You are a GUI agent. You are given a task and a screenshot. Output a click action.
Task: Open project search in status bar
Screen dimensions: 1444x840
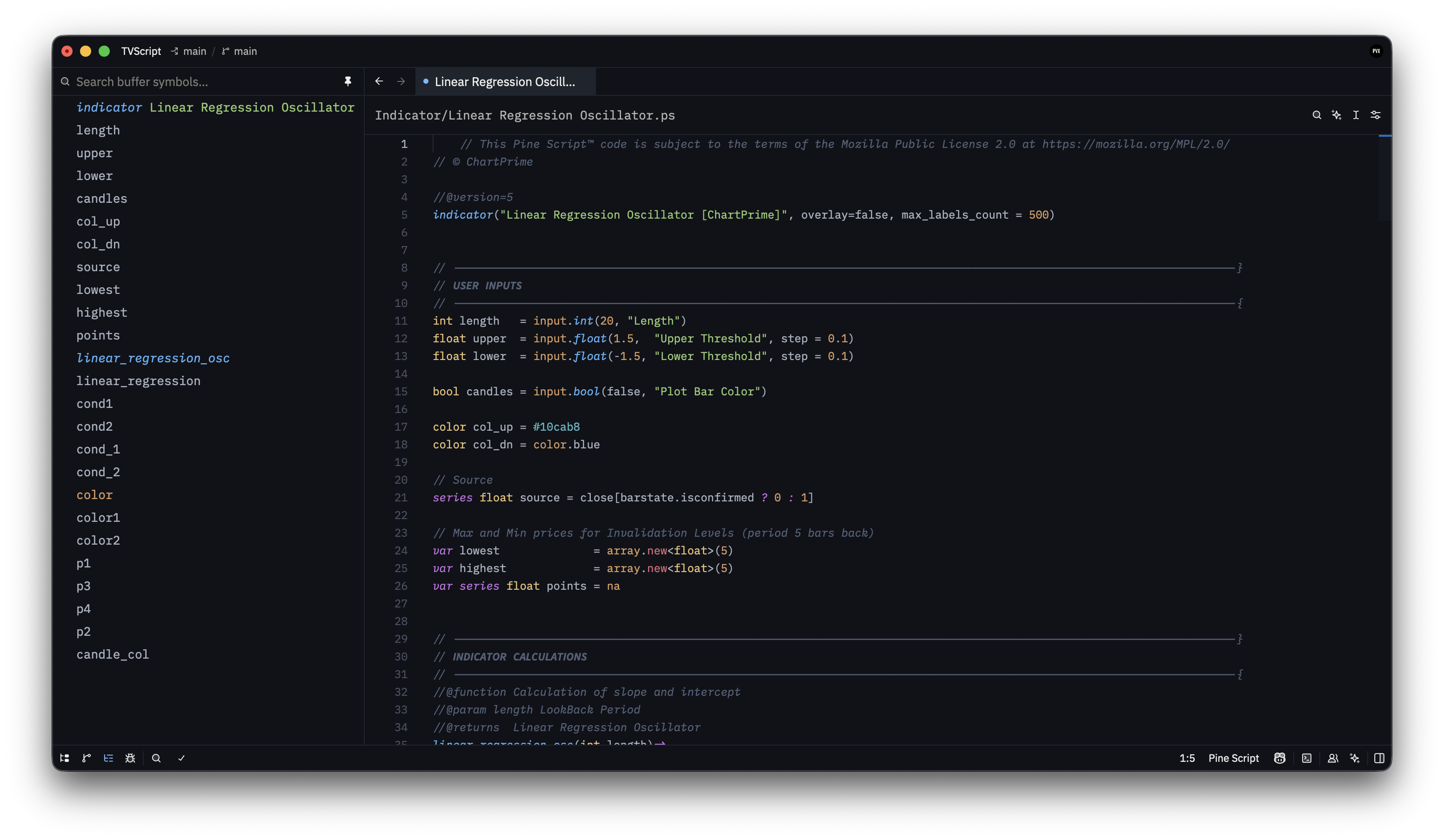tap(156, 758)
